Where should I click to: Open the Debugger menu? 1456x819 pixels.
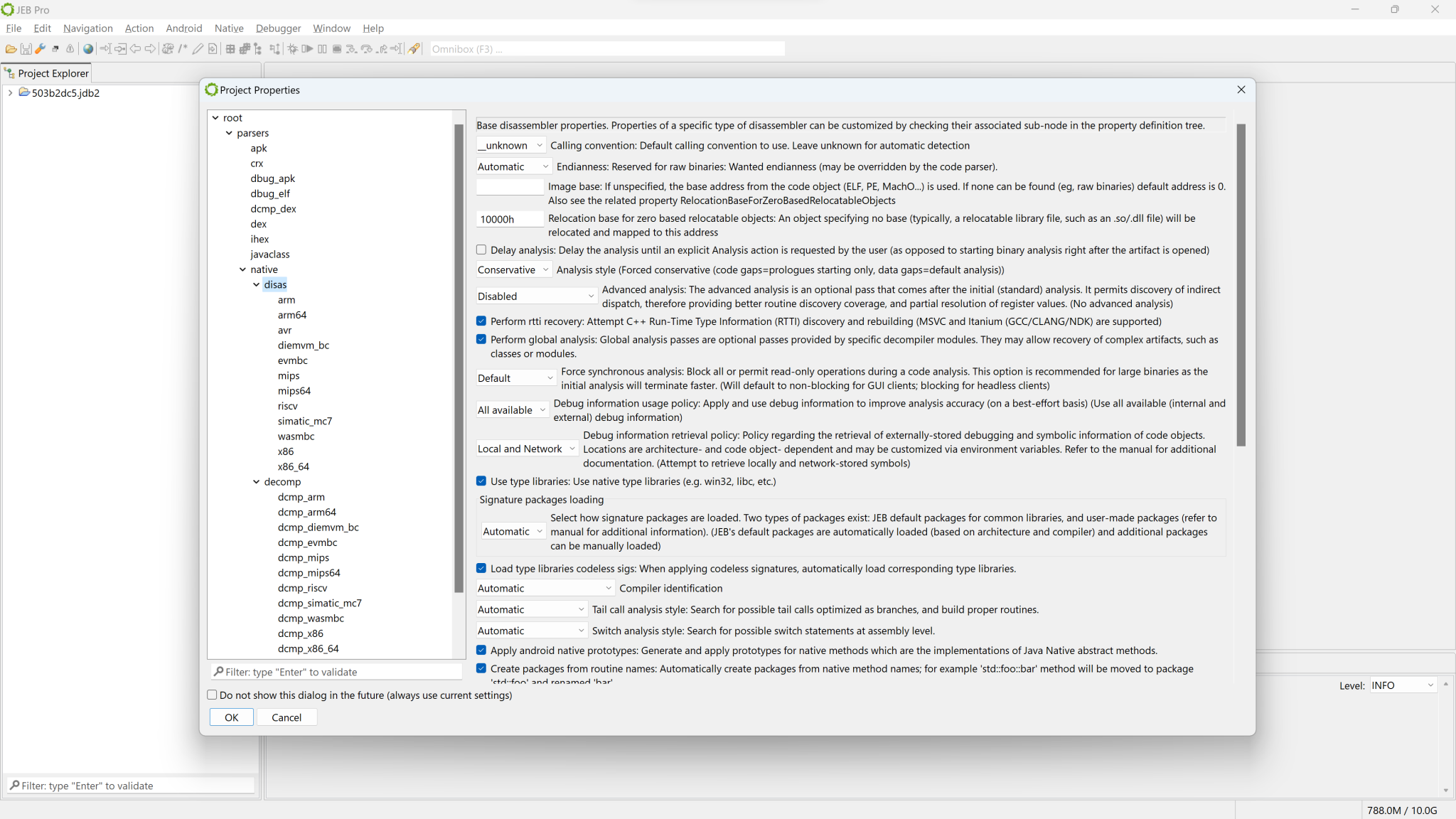pyautogui.click(x=278, y=28)
